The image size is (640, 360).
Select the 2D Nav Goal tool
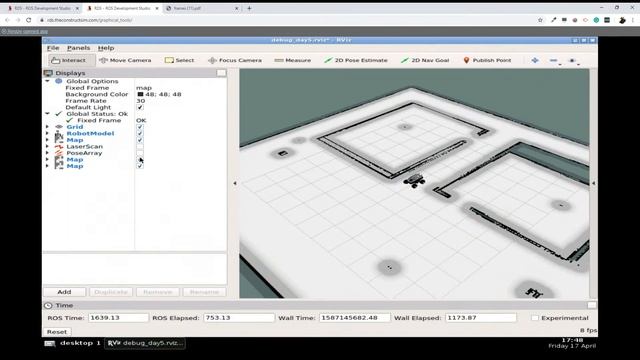click(425, 60)
